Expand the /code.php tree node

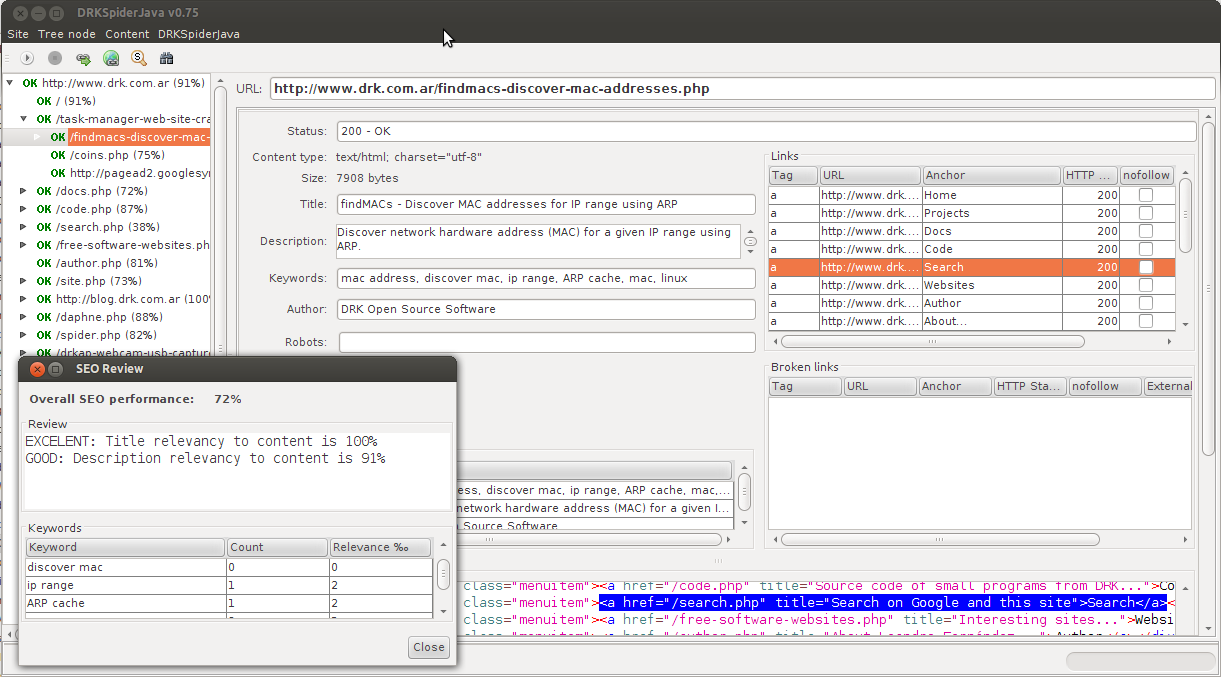[24, 209]
